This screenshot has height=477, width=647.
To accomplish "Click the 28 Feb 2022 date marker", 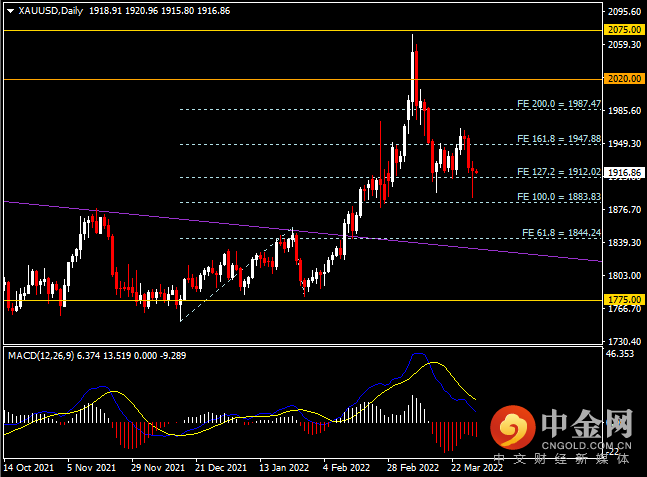I will coord(413,468).
